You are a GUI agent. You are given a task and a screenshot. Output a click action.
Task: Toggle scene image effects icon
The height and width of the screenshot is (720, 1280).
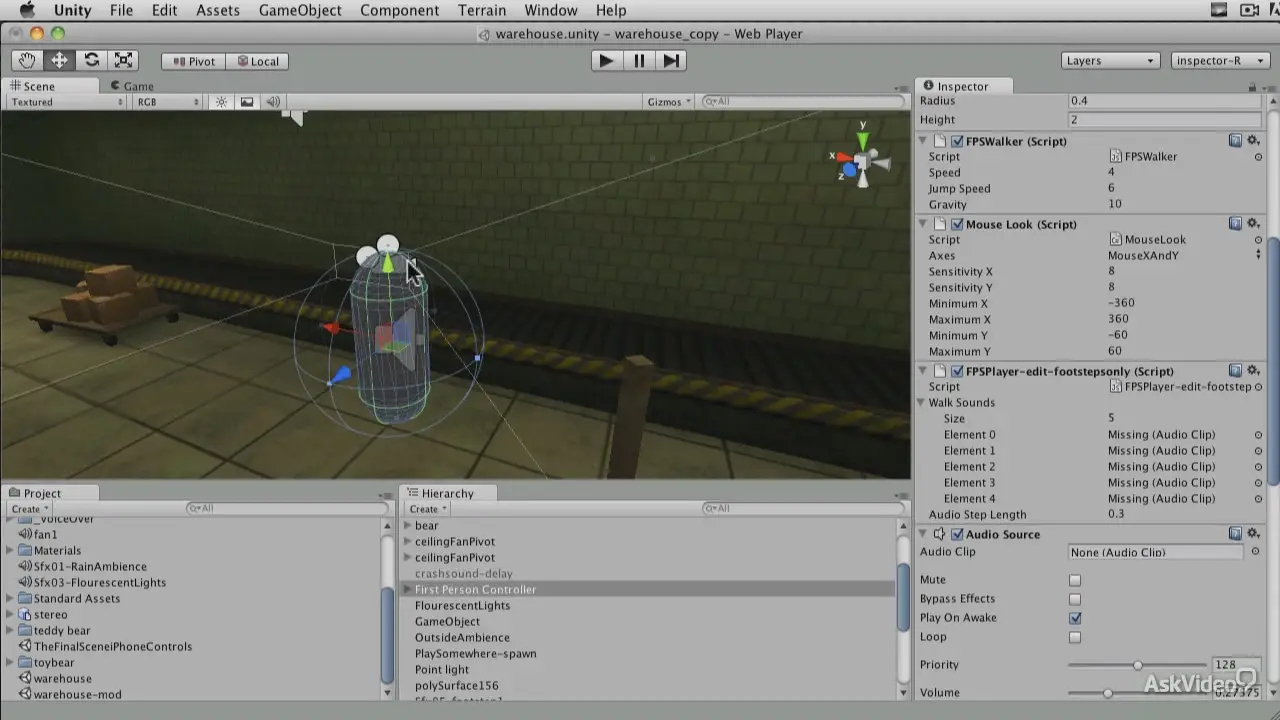[247, 102]
